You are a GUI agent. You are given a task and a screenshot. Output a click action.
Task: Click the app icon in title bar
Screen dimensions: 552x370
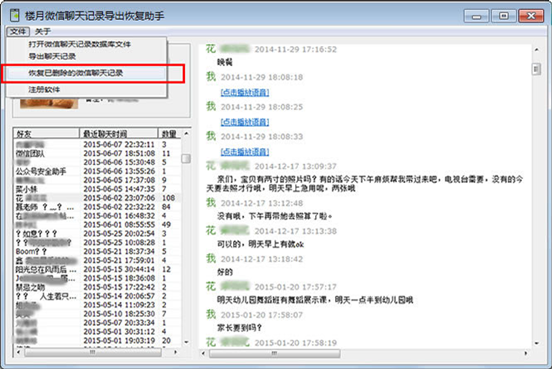tap(14, 15)
